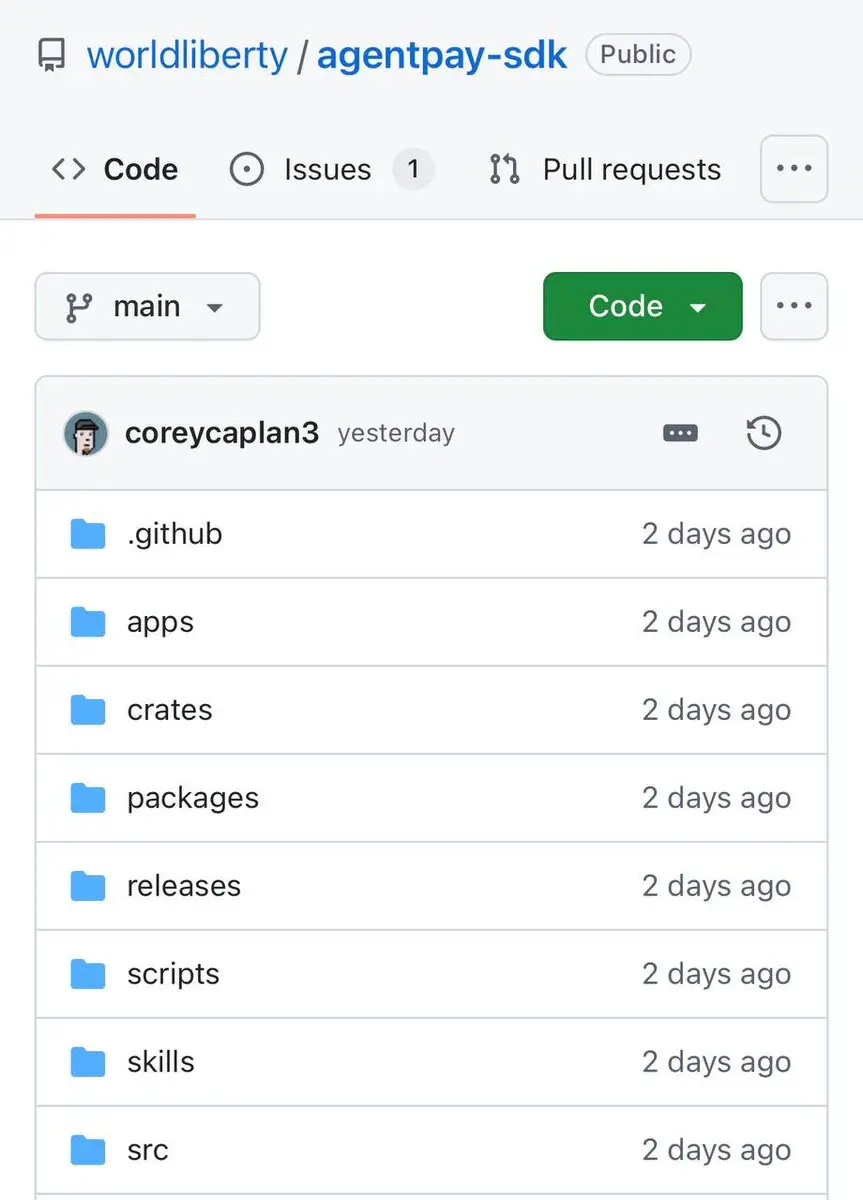863x1200 pixels.
Task: Open the main branch dropdown
Action: click(x=147, y=306)
